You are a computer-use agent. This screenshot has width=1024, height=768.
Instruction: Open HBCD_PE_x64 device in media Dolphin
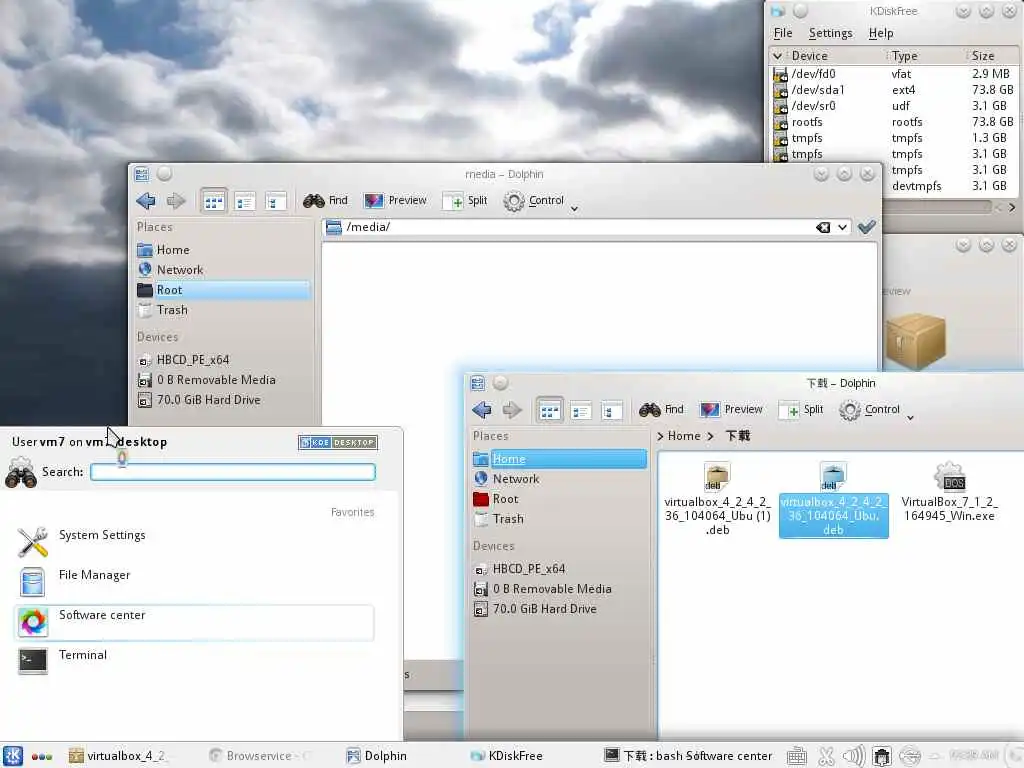223,360
